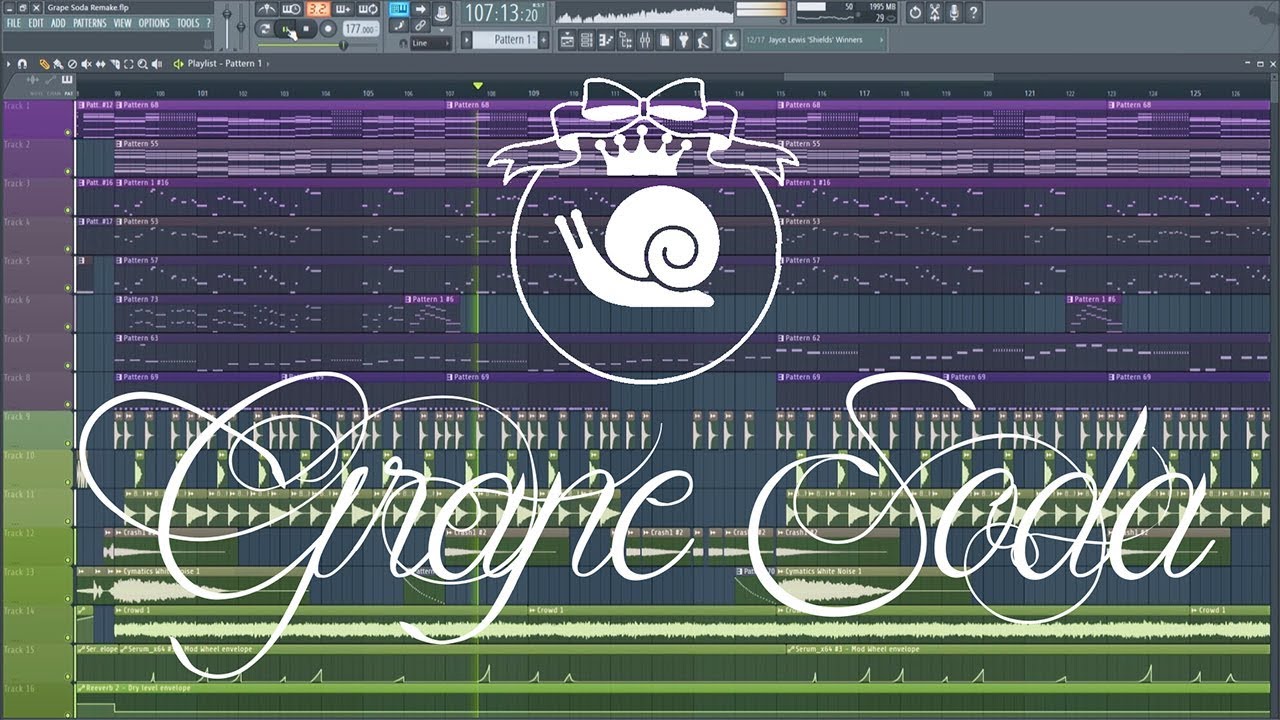Image resolution: width=1280 pixels, height=720 pixels.
Task: Open the mixer icon
Action: pos(644,39)
